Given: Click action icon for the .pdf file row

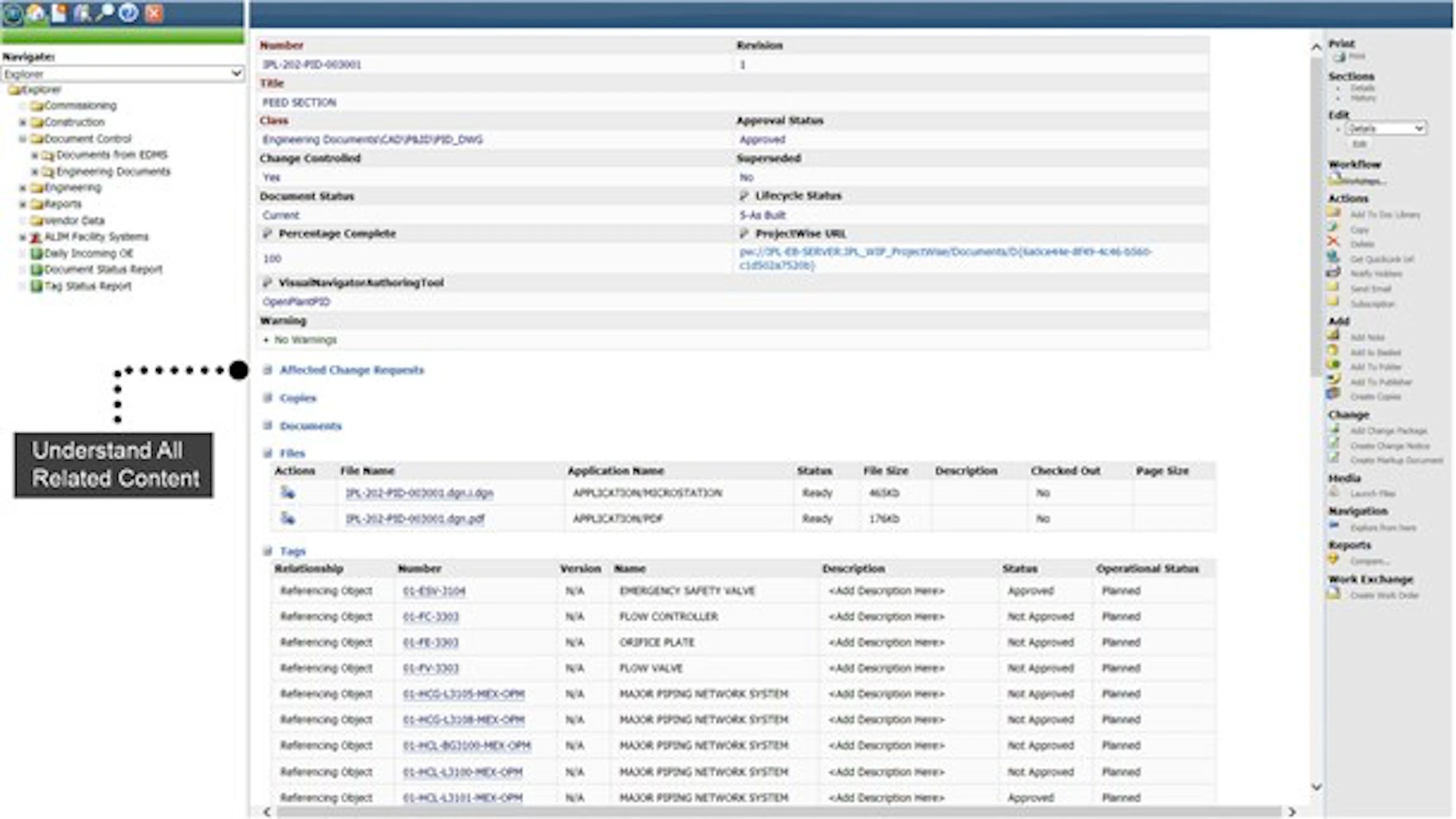Looking at the screenshot, I should pyautogui.click(x=288, y=518).
